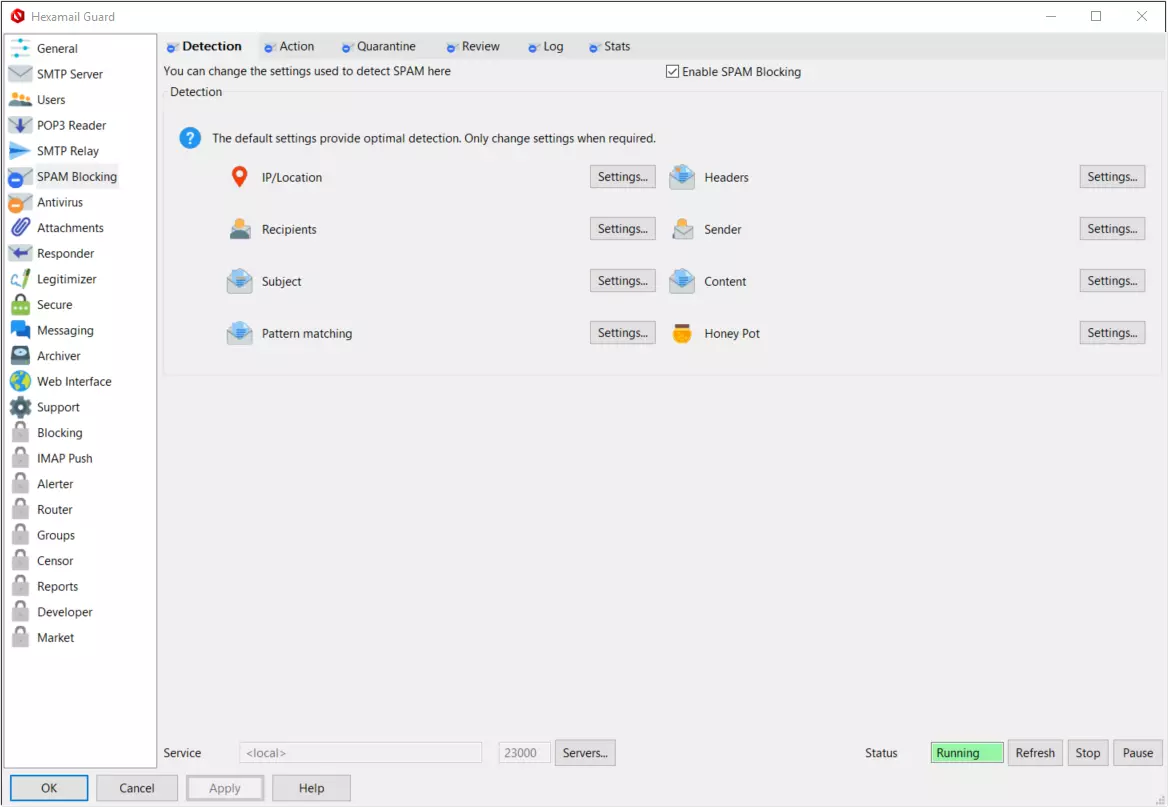This screenshot has height=807, width=1168.
Task: Select Legitimizer in the sidebar
Action: point(66,279)
